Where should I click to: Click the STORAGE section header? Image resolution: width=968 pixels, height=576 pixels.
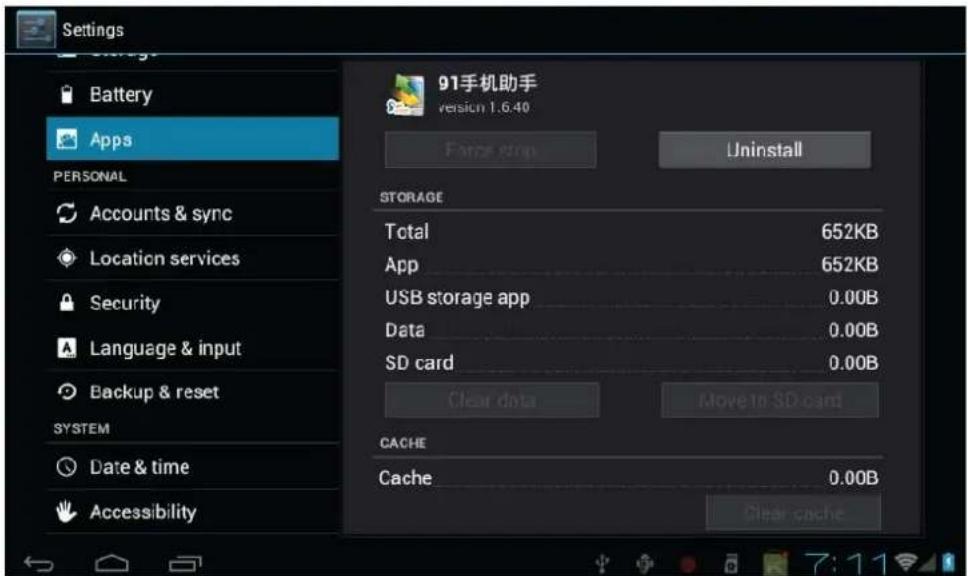tap(411, 197)
